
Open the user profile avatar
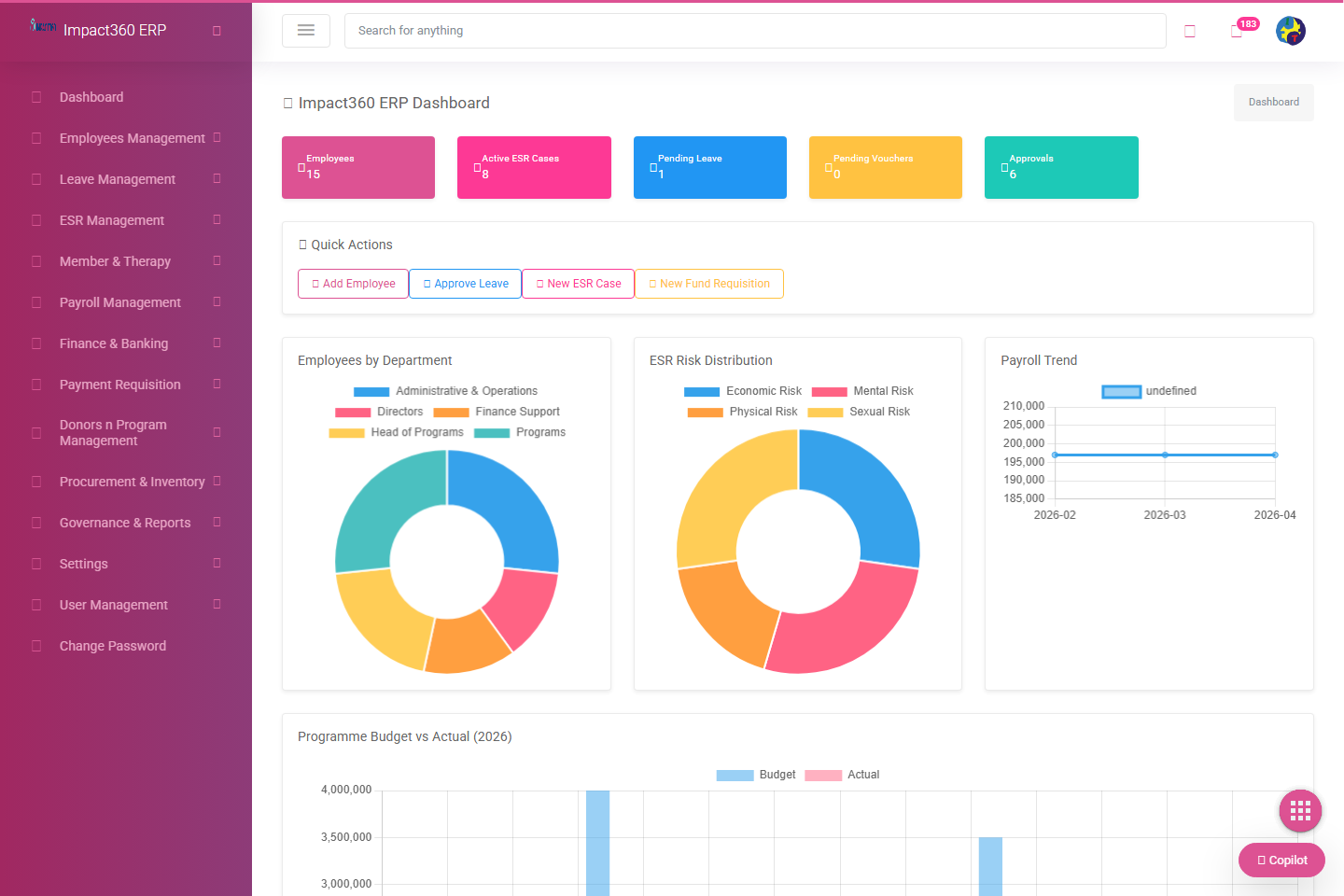(x=1291, y=31)
